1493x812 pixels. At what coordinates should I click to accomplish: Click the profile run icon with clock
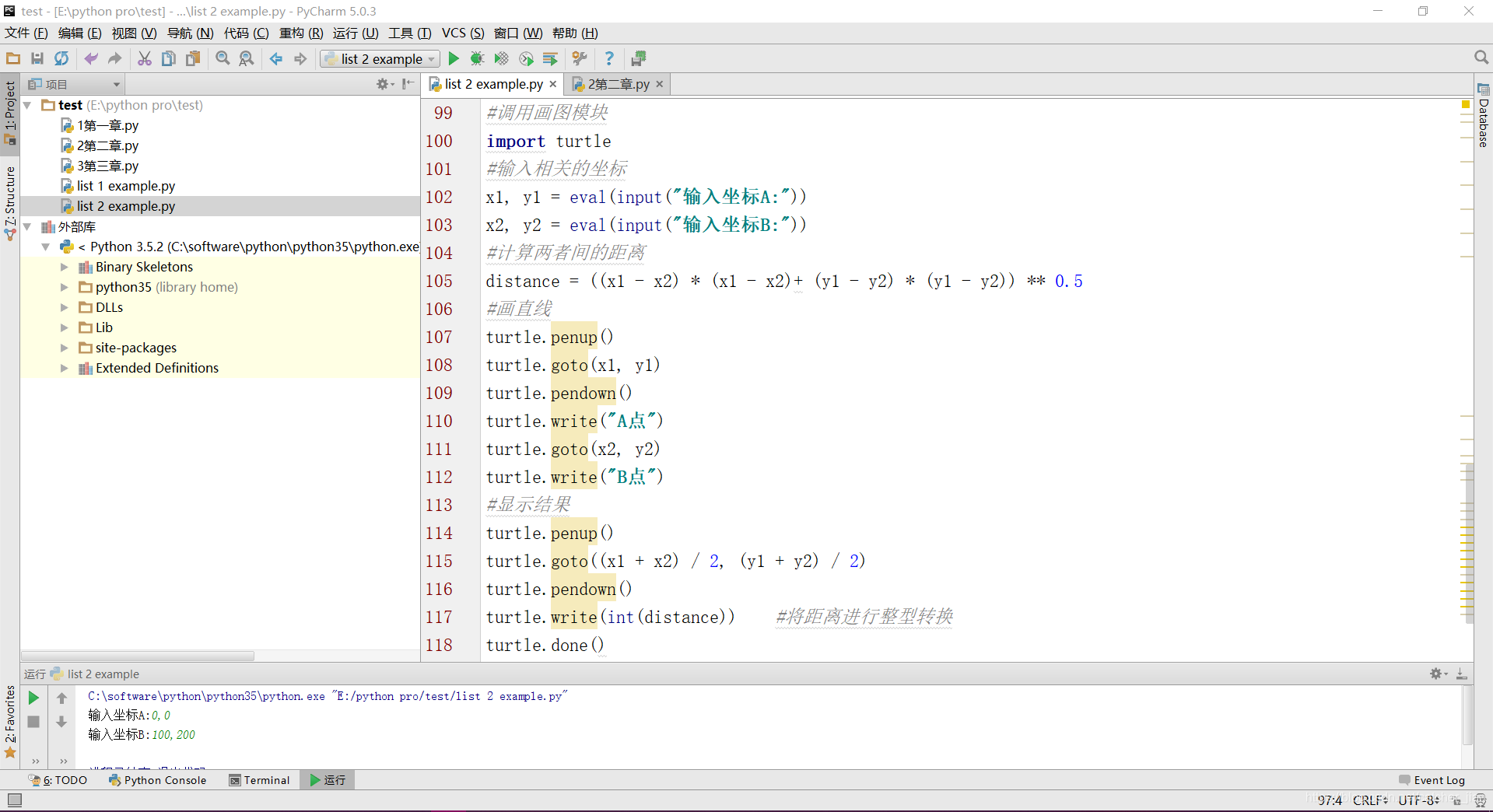(527, 58)
